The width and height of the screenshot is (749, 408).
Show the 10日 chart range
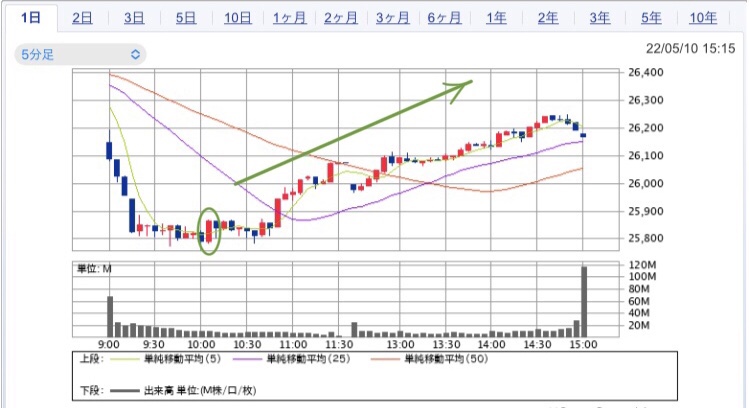coord(238,18)
